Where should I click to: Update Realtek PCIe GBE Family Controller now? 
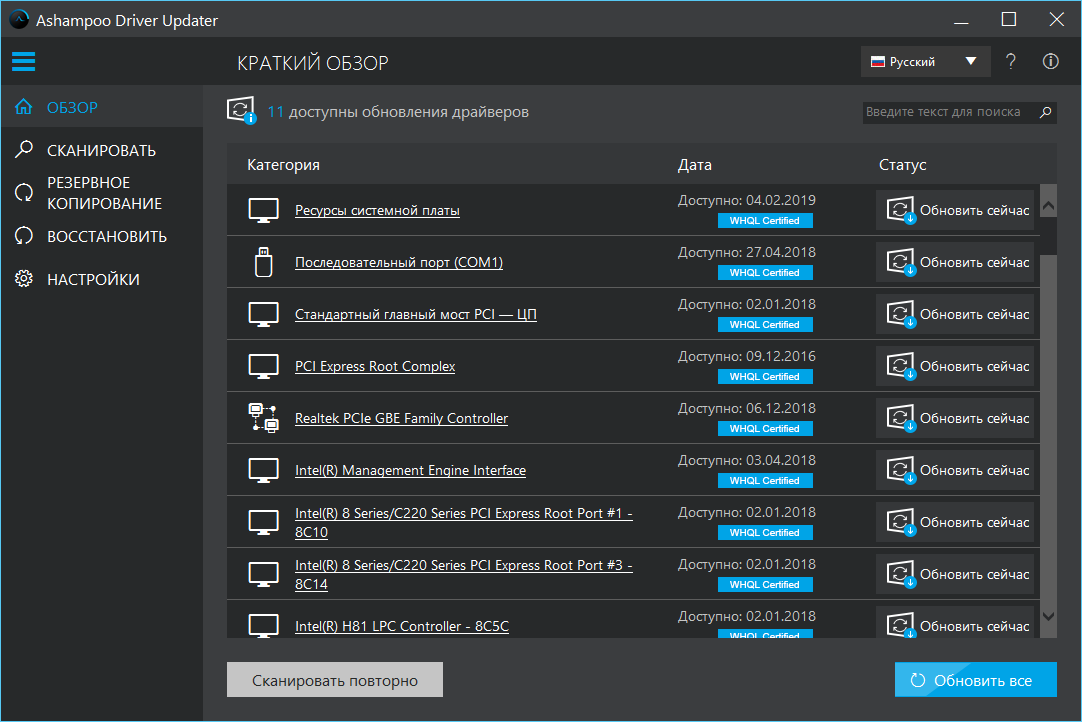coord(955,418)
